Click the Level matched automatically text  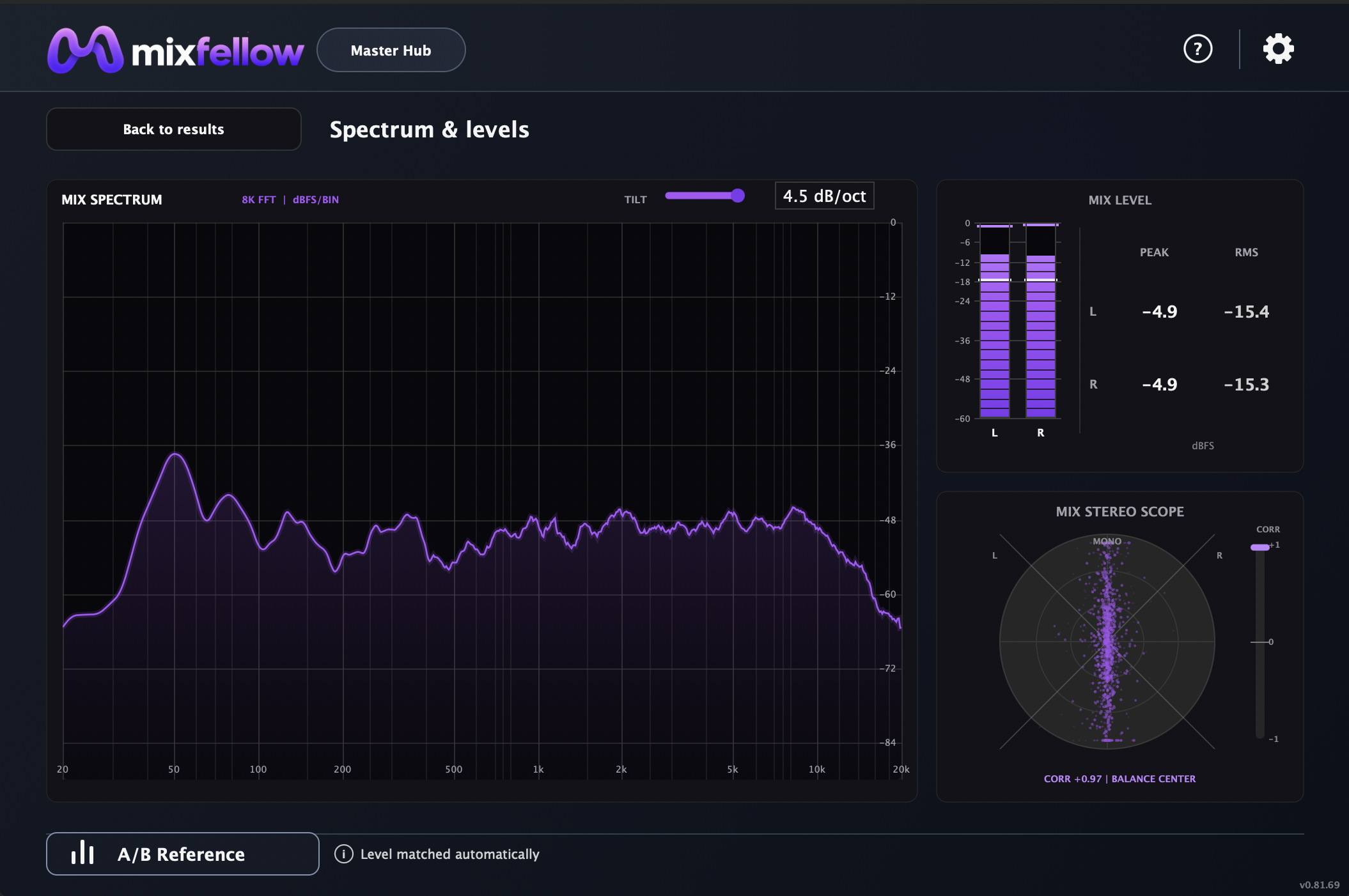[x=450, y=854]
